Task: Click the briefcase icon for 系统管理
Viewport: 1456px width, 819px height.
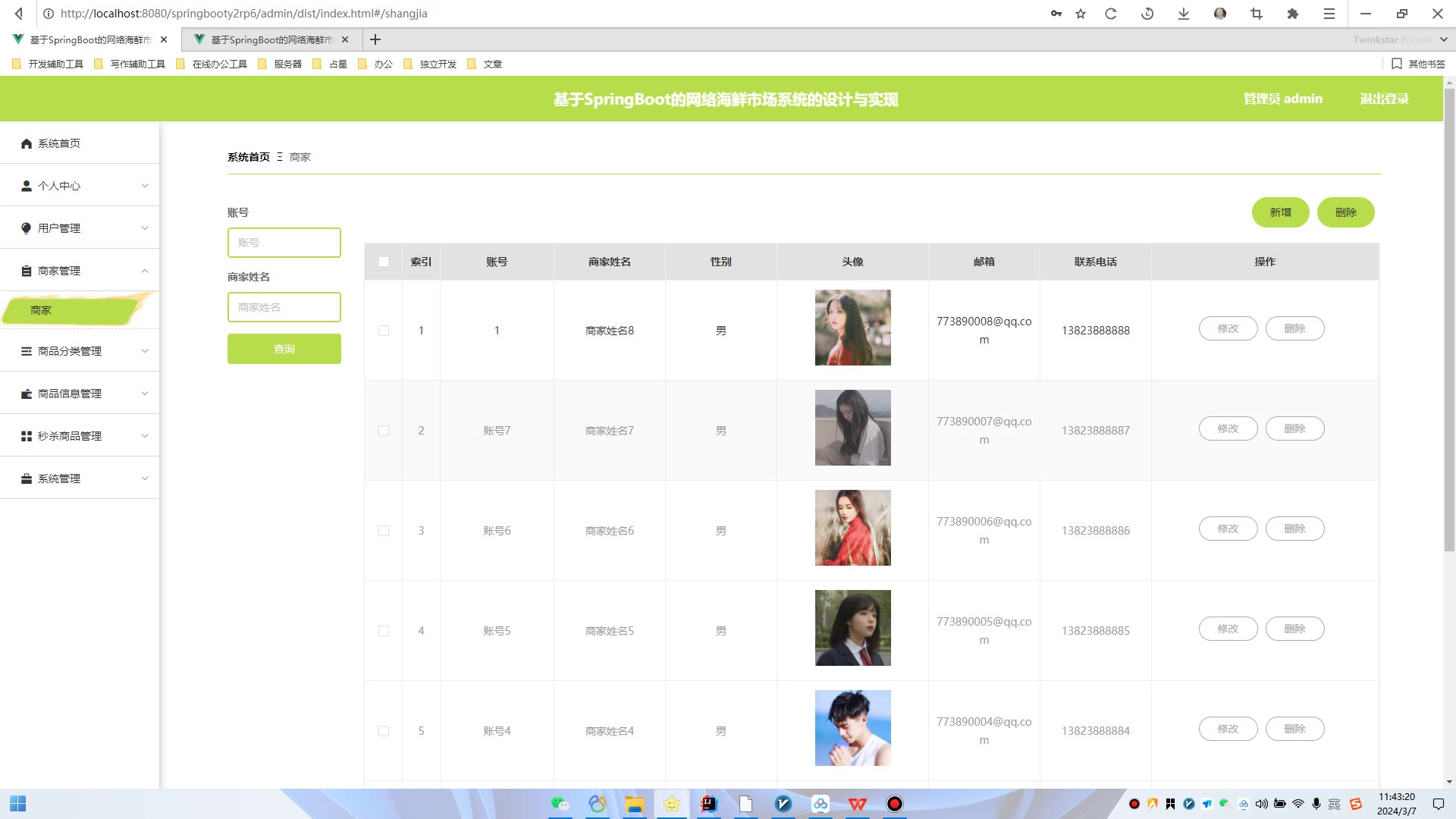Action: click(x=27, y=479)
